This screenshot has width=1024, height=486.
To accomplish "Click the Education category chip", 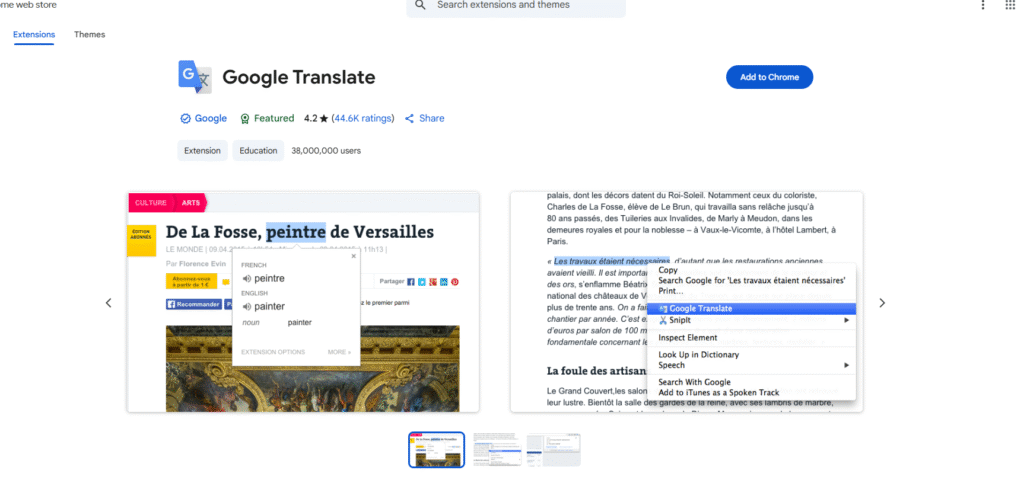I will click(x=258, y=151).
